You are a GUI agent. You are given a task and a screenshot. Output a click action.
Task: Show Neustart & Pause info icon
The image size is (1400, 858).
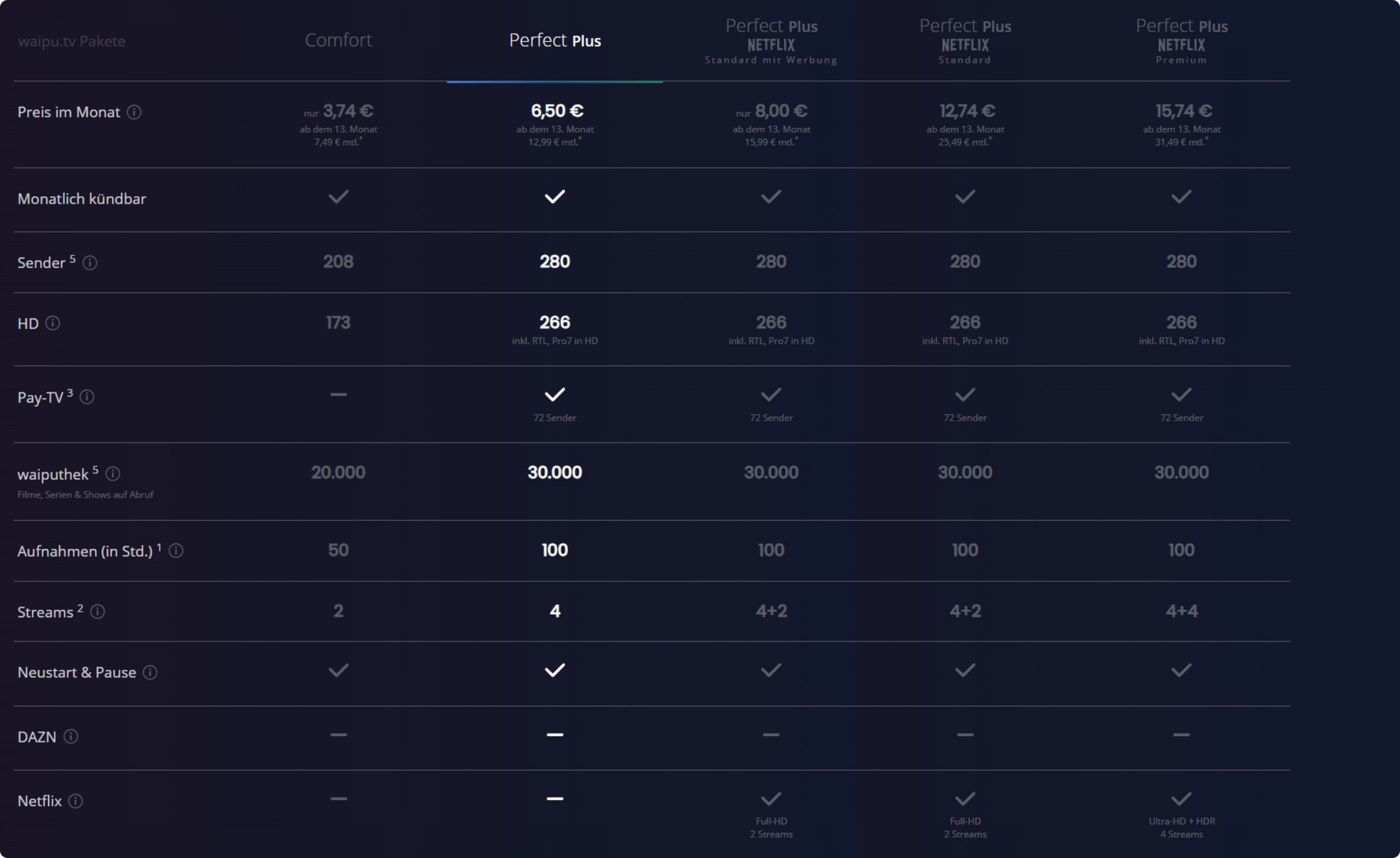pos(150,673)
